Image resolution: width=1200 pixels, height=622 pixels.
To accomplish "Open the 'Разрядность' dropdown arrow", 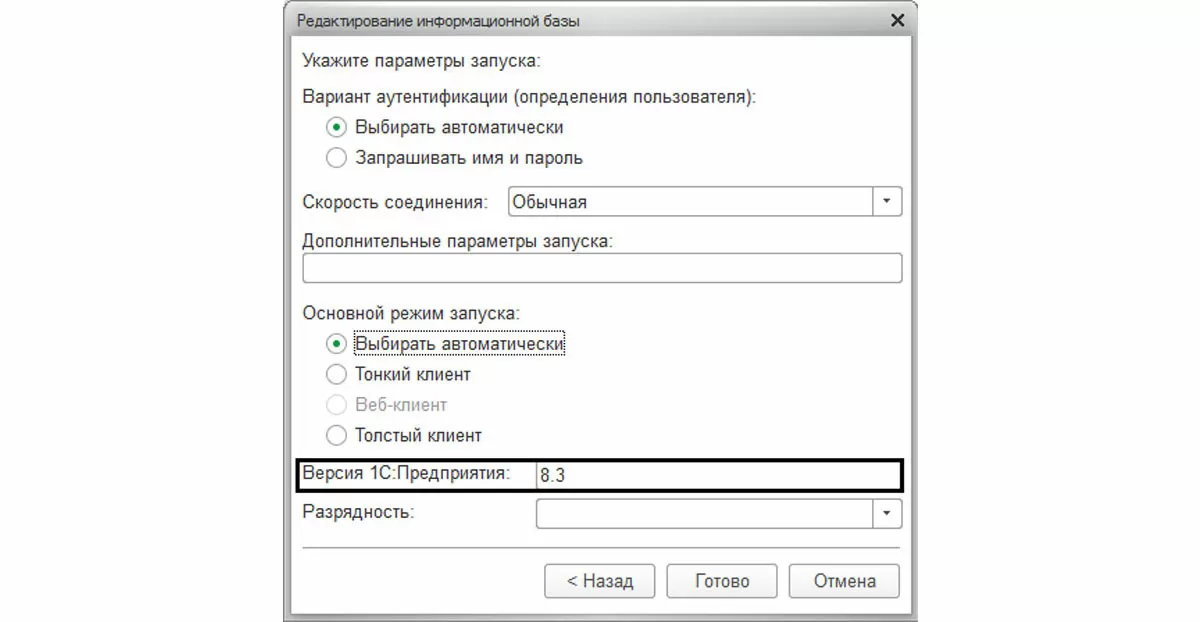I will (887, 514).
